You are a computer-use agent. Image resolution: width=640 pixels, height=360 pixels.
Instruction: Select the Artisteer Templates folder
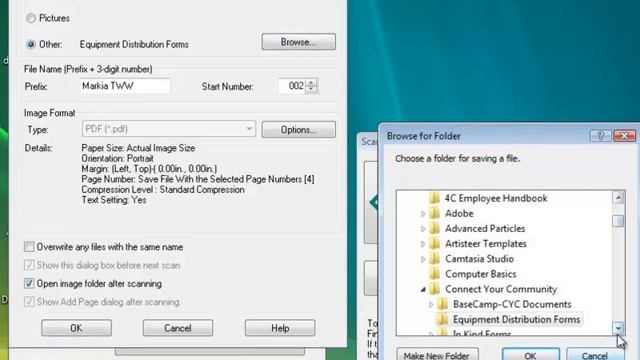(x=486, y=244)
